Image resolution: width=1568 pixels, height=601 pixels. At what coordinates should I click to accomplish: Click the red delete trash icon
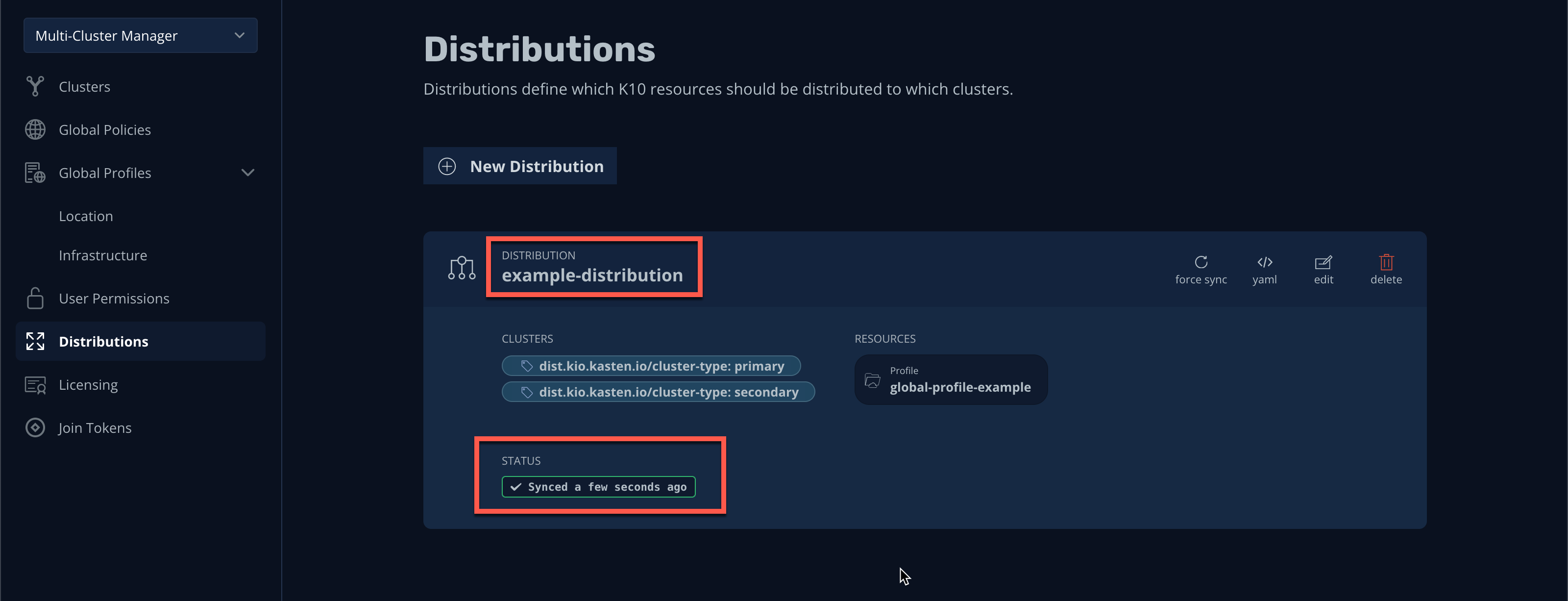pos(1386,262)
